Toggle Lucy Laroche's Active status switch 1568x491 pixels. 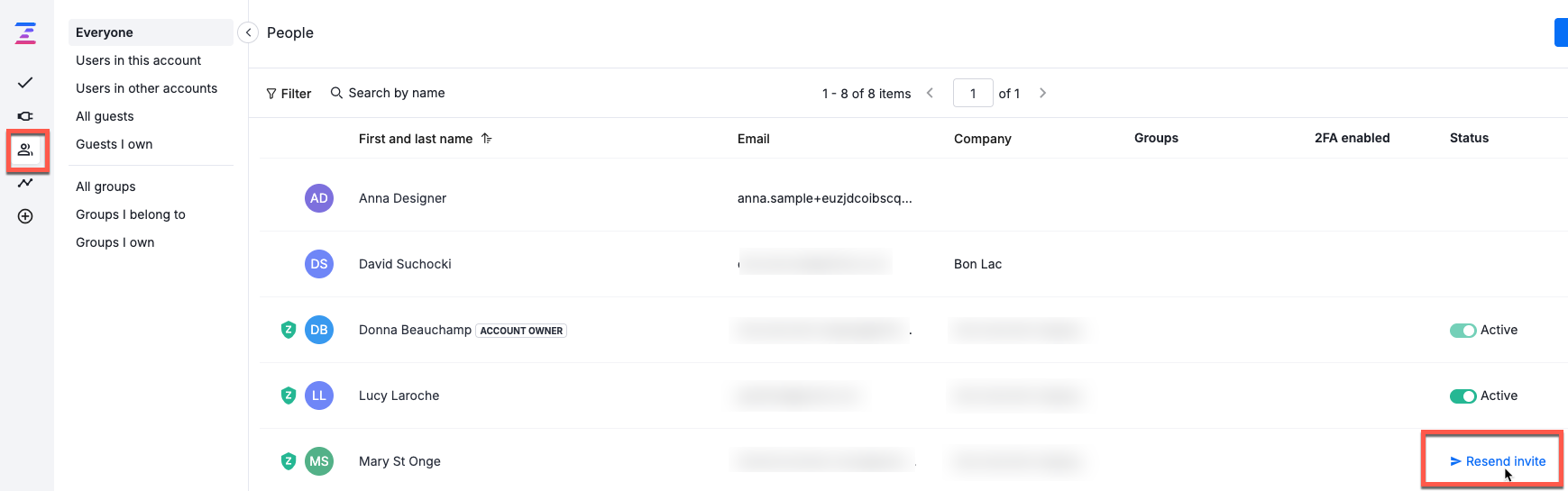click(x=1463, y=396)
